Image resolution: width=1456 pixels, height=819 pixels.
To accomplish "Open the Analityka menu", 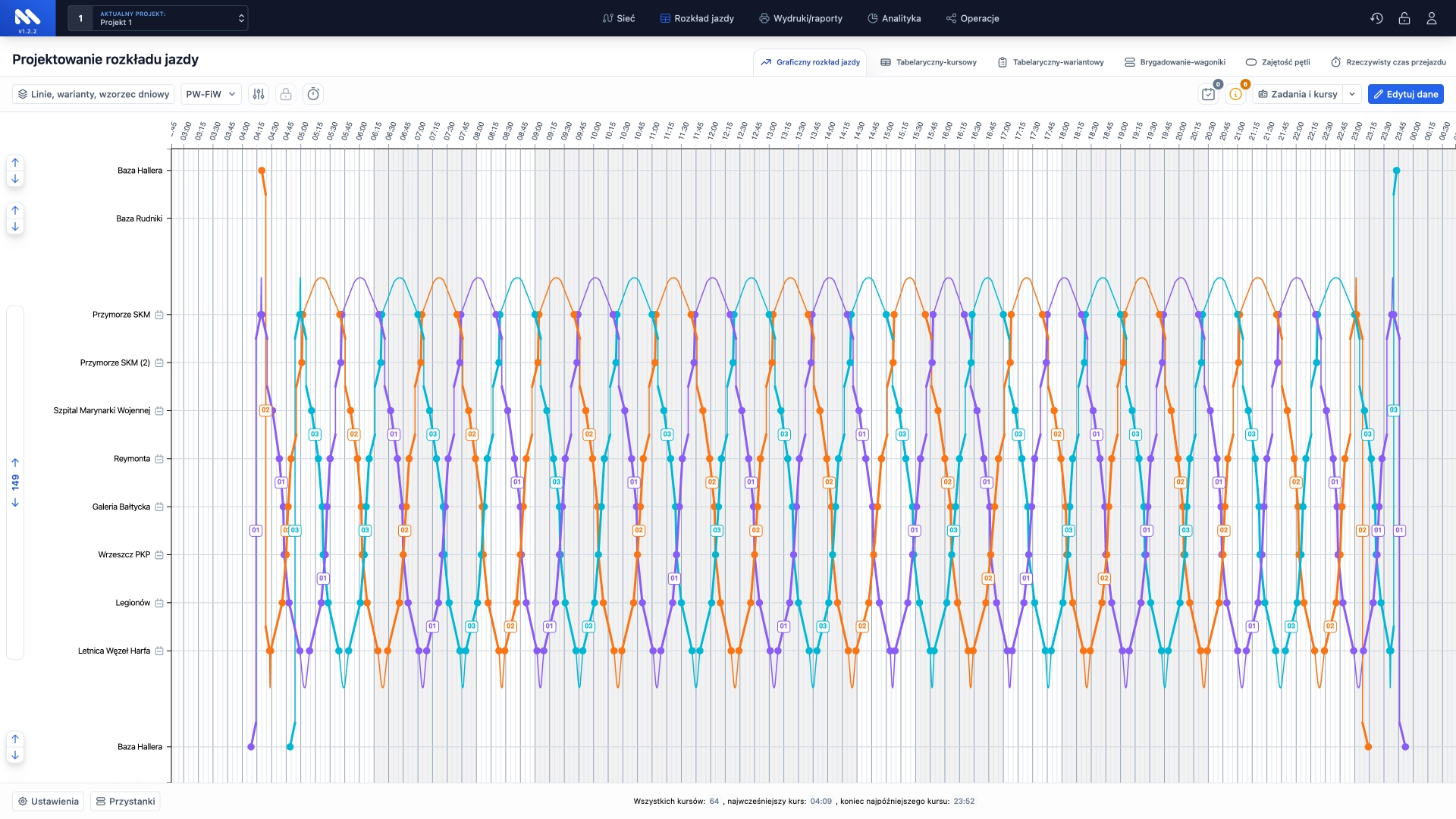I will 894,18.
